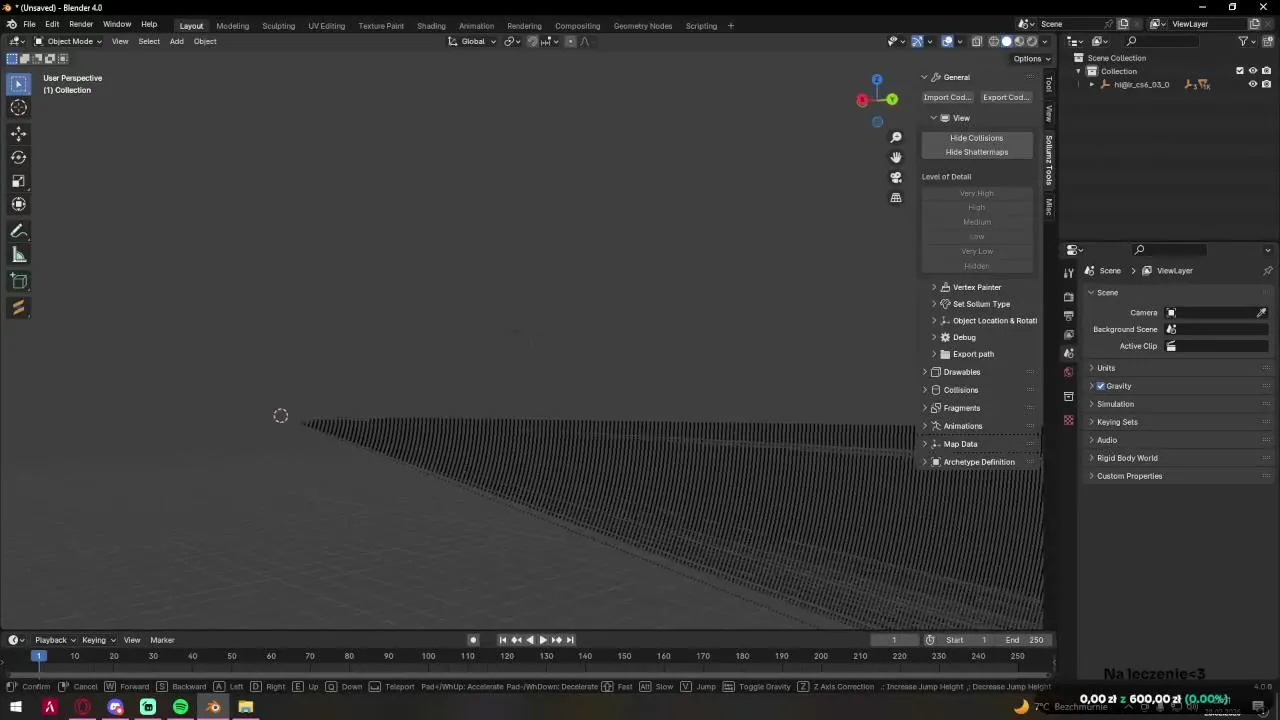Select the Move tool
The width and height of the screenshot is (1280, 720).
[18, 134]
